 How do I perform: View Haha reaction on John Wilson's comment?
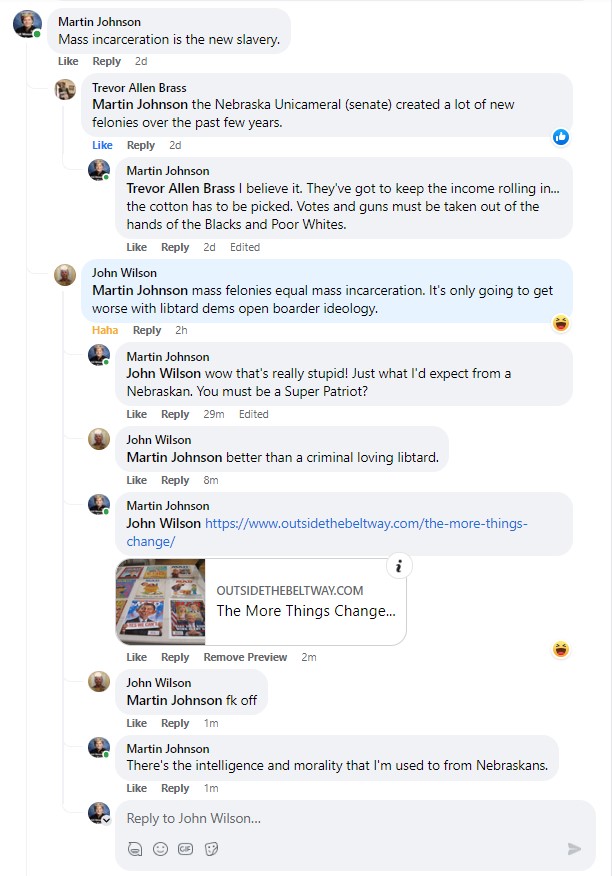click(x=561, y=323)
